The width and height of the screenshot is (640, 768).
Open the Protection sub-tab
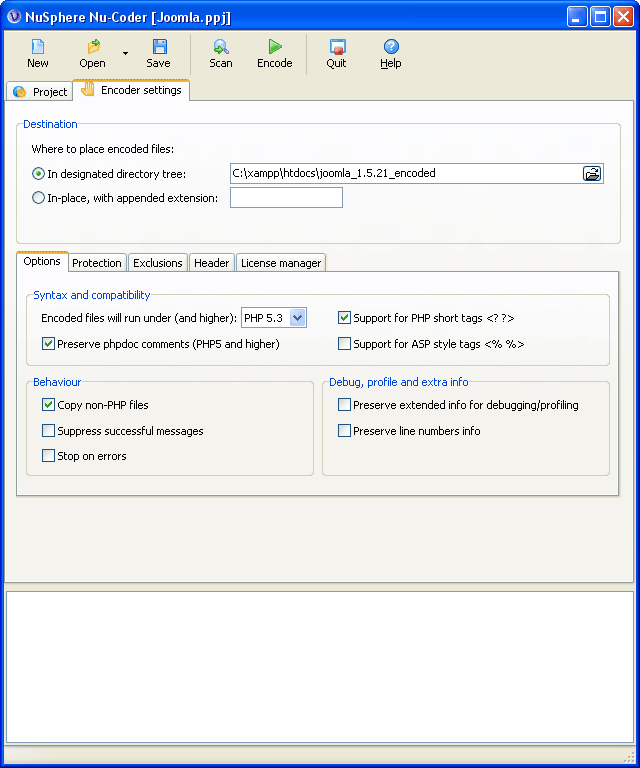(x=97, y=263)
